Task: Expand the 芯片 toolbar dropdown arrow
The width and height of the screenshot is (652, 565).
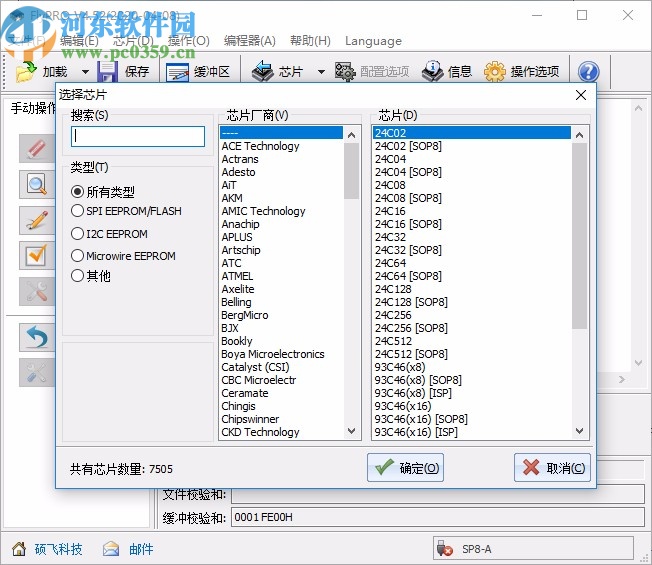Action: click(x=321, y=72)
